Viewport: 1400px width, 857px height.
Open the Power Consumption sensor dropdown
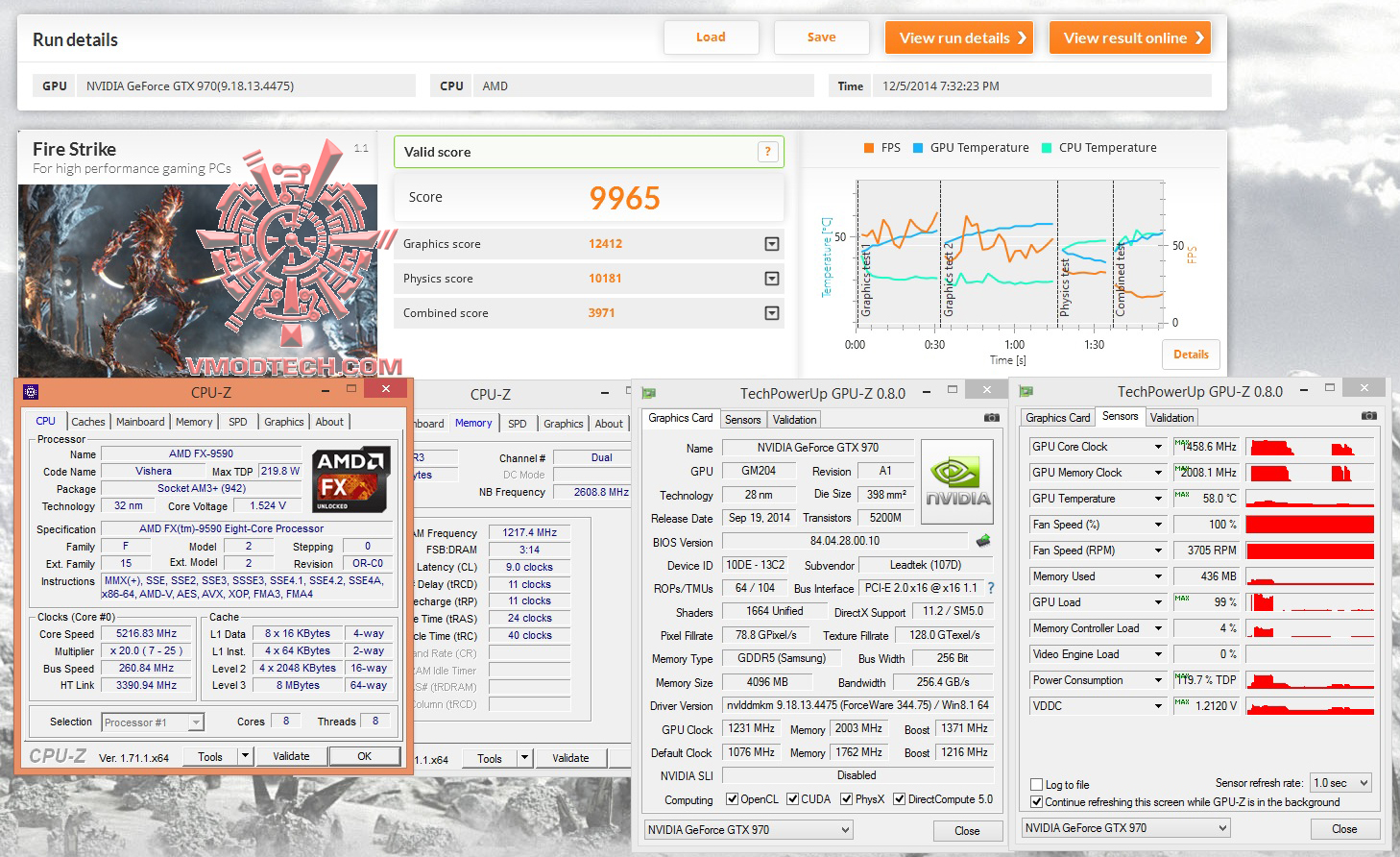tap(1159, 680)
